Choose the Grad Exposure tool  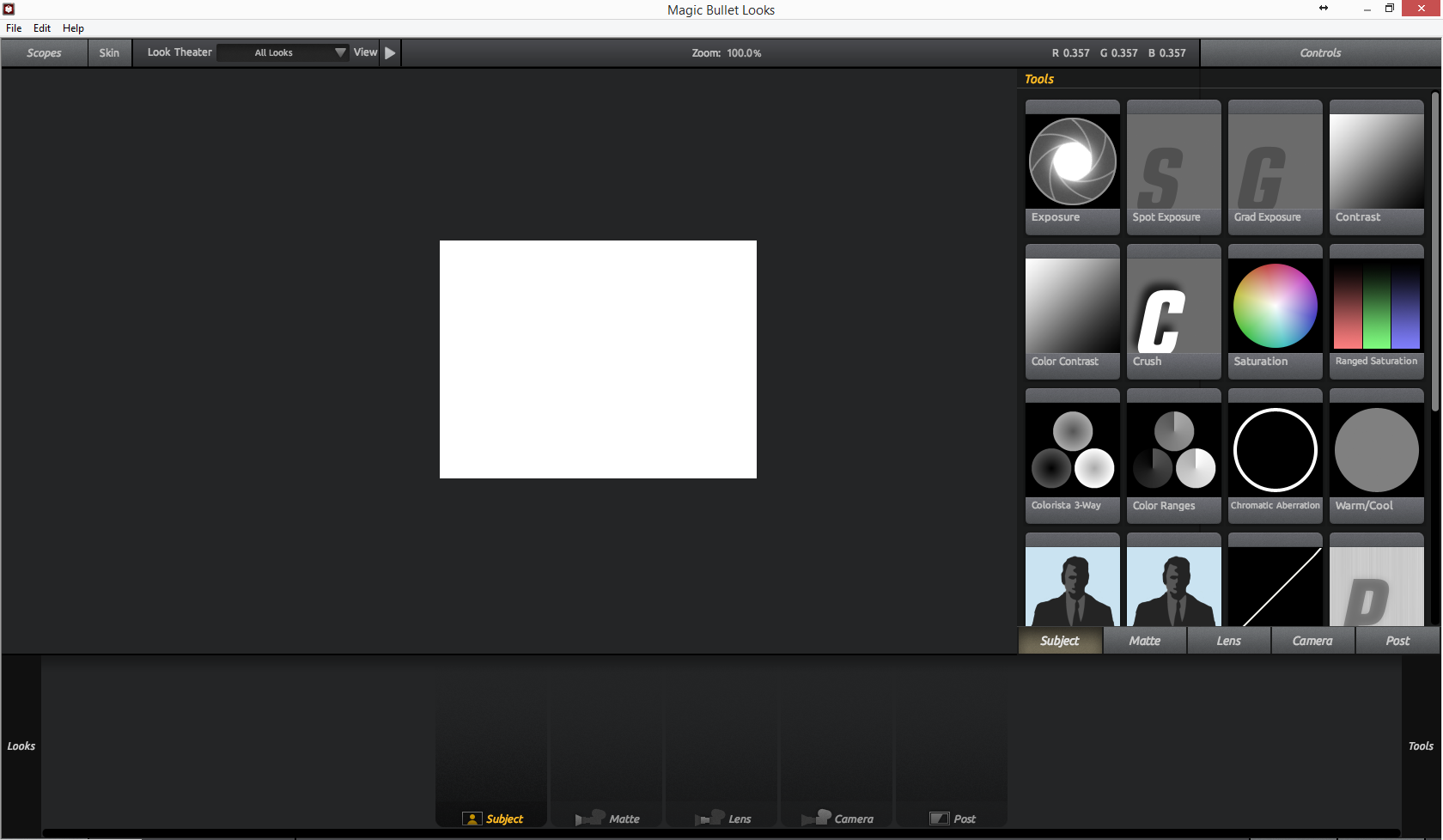(1275, 163)
